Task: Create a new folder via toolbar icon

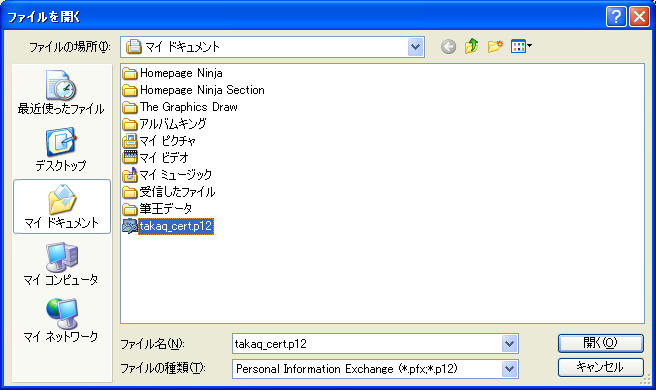Action: click(495, 46)
